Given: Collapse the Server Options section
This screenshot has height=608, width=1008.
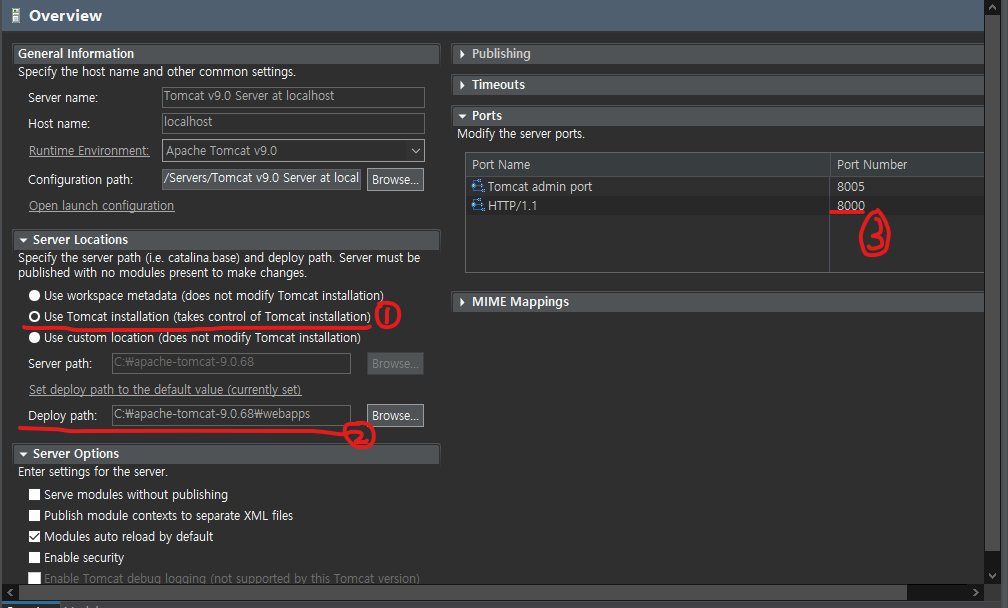Looking at the screenshot, I should (24, 454).
